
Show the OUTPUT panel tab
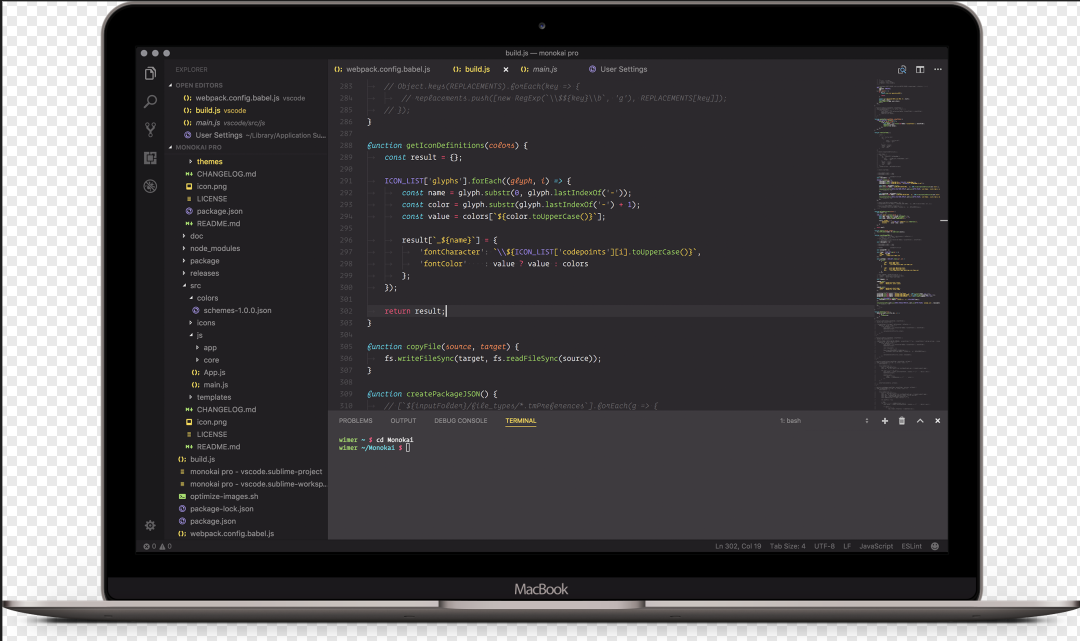pyautogui.click(x=403, y=421)
